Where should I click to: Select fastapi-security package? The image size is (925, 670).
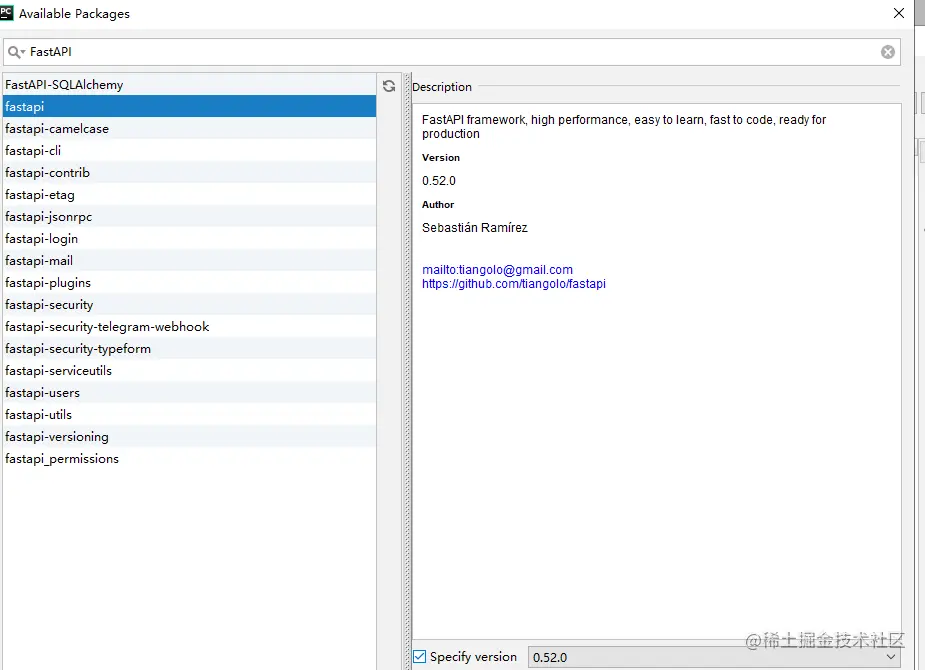[189, 304]
